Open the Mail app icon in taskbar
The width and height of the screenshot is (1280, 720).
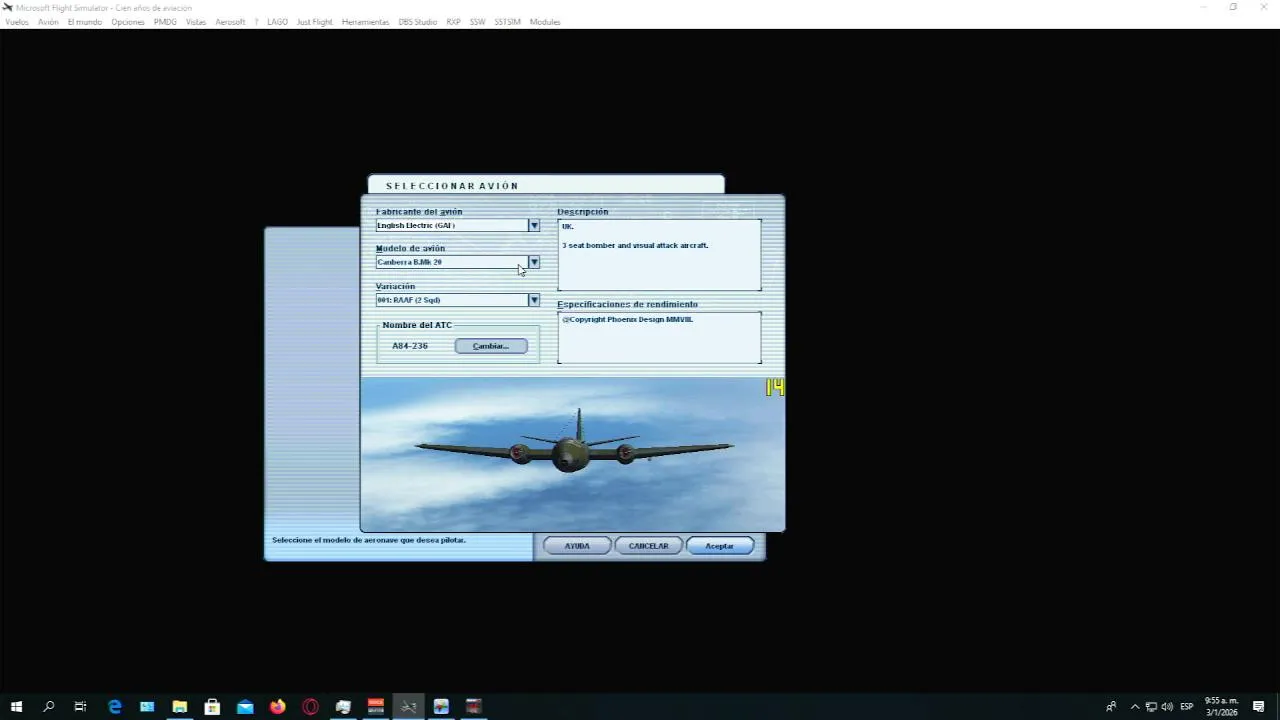pos(245,707)
